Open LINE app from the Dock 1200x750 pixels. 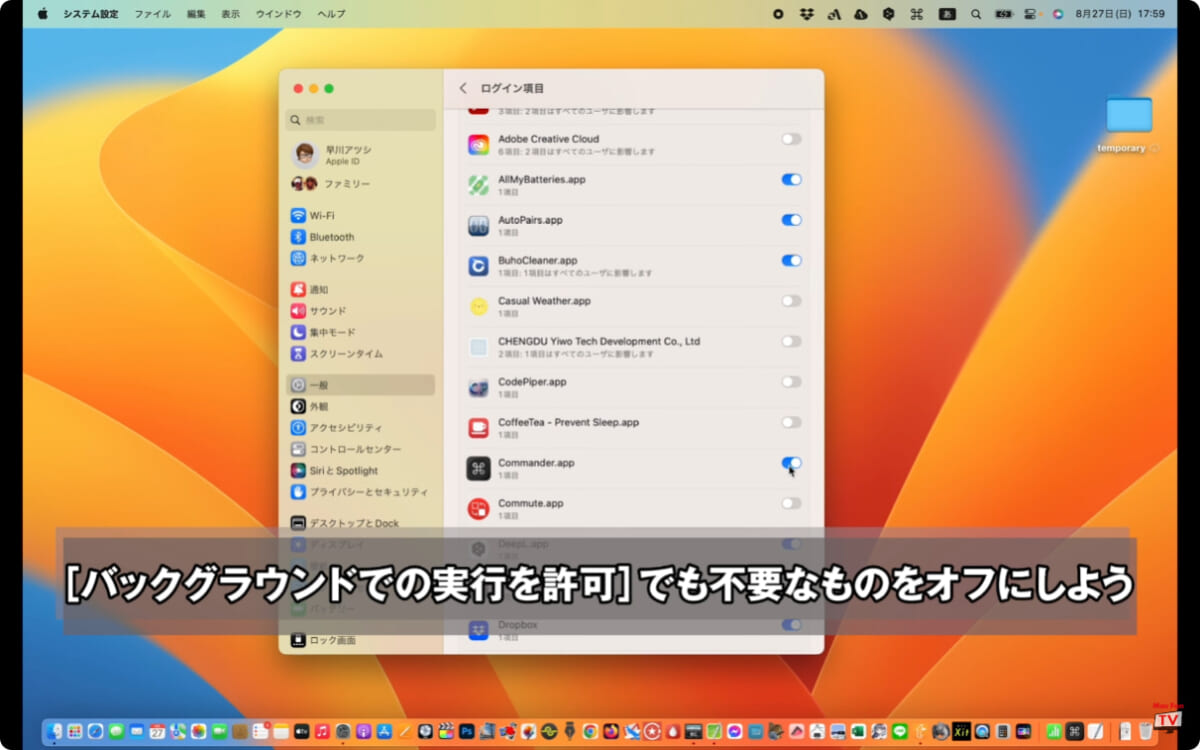[899, 731]
